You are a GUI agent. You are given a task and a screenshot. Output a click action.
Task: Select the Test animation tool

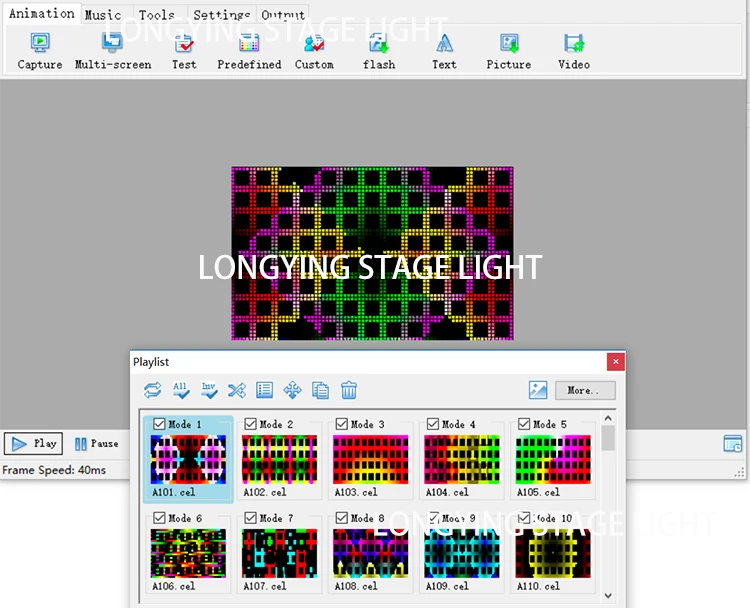(184, 52)
